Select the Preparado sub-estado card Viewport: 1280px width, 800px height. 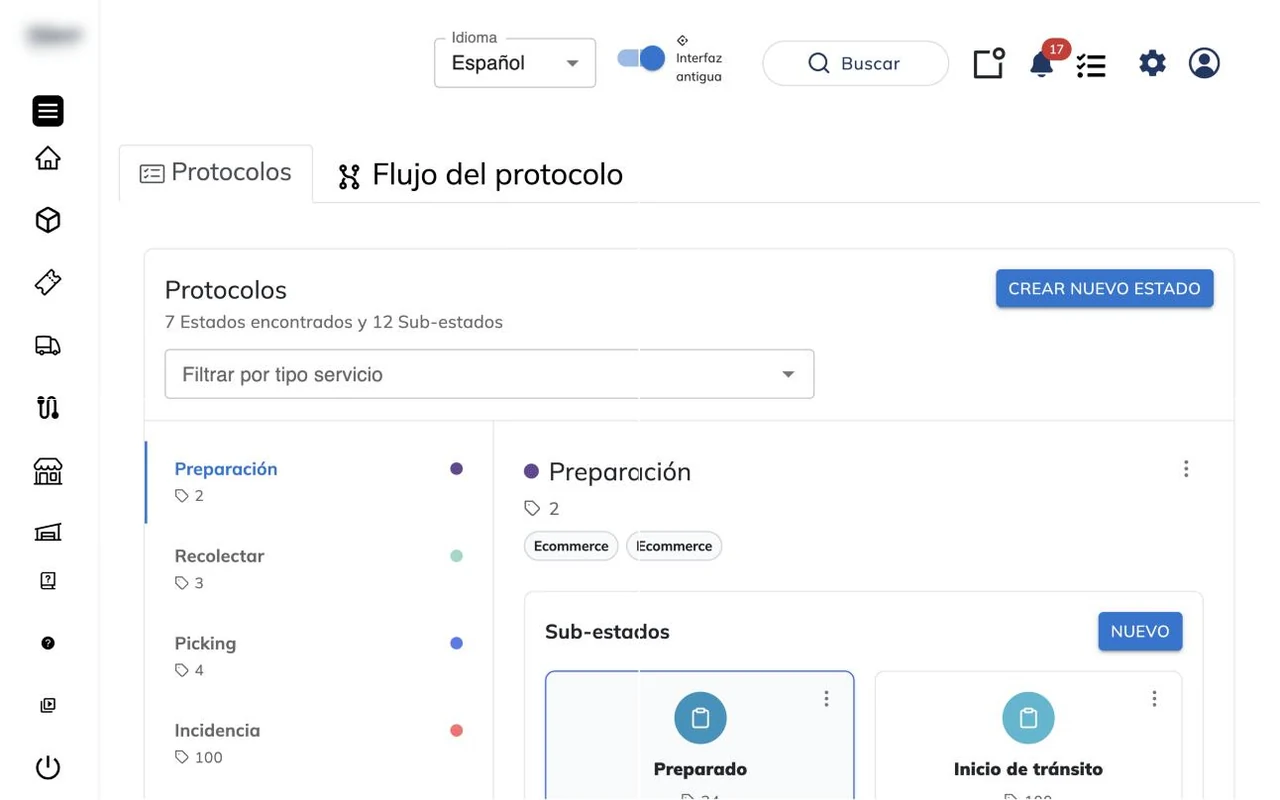[x=700, y=735]
